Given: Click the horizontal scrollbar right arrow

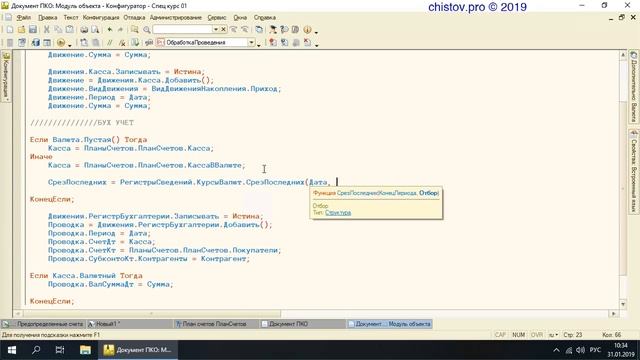Looking at the screenshot, I should [x=613, y=313].
